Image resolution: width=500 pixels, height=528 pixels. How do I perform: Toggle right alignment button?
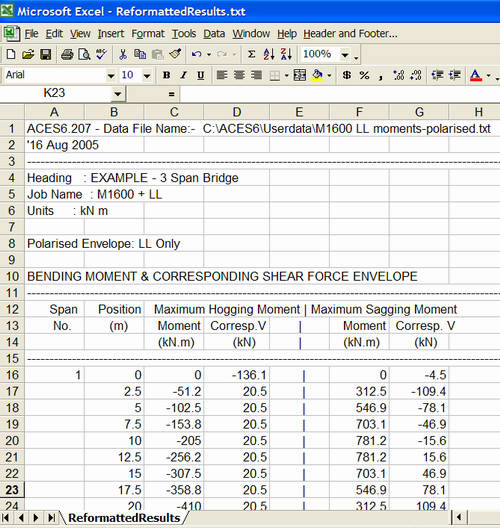tap(256, 75)
